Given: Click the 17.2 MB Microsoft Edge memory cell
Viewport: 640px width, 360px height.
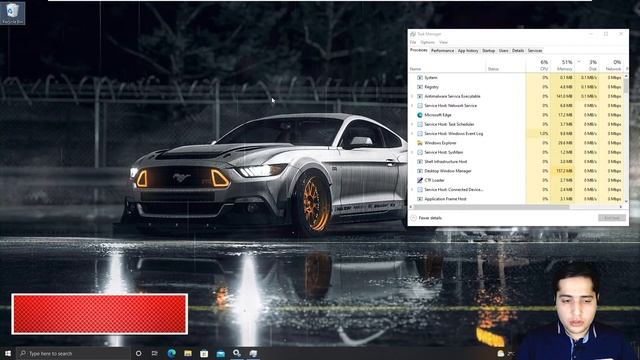Looking at the screenshot, I should tap(563, 115).
